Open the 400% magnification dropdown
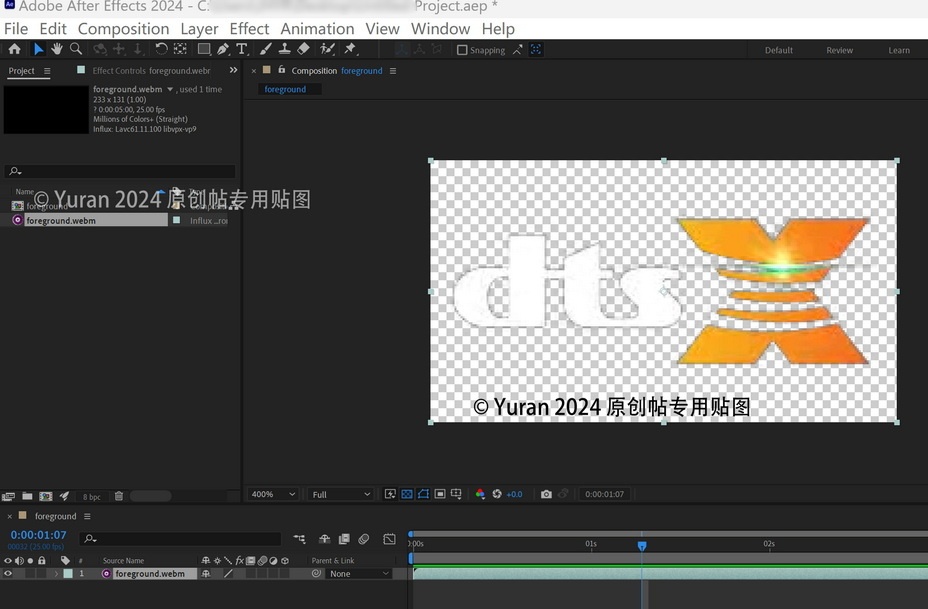 coord(272,494)
